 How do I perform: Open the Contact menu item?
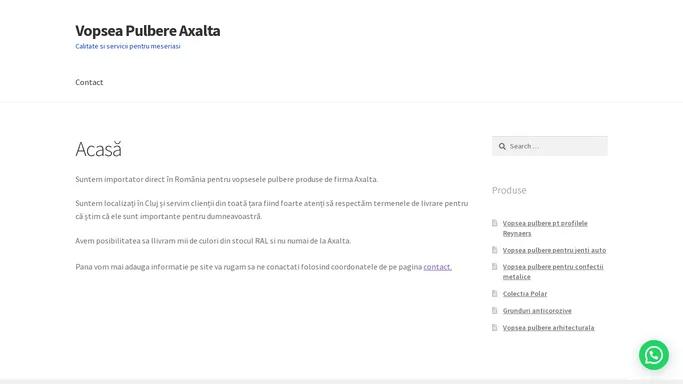tap(89, 82)
